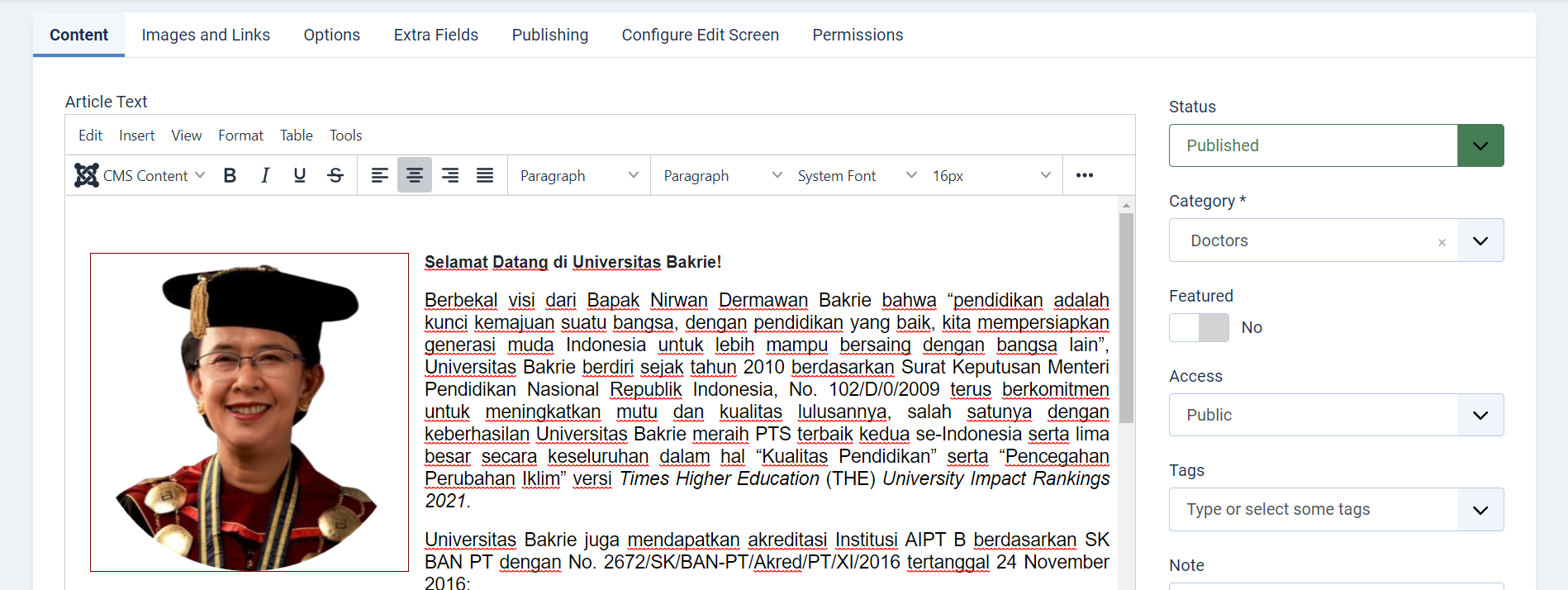
Task: Click the 'Article Text' label
Action: (x=106, y=102)
